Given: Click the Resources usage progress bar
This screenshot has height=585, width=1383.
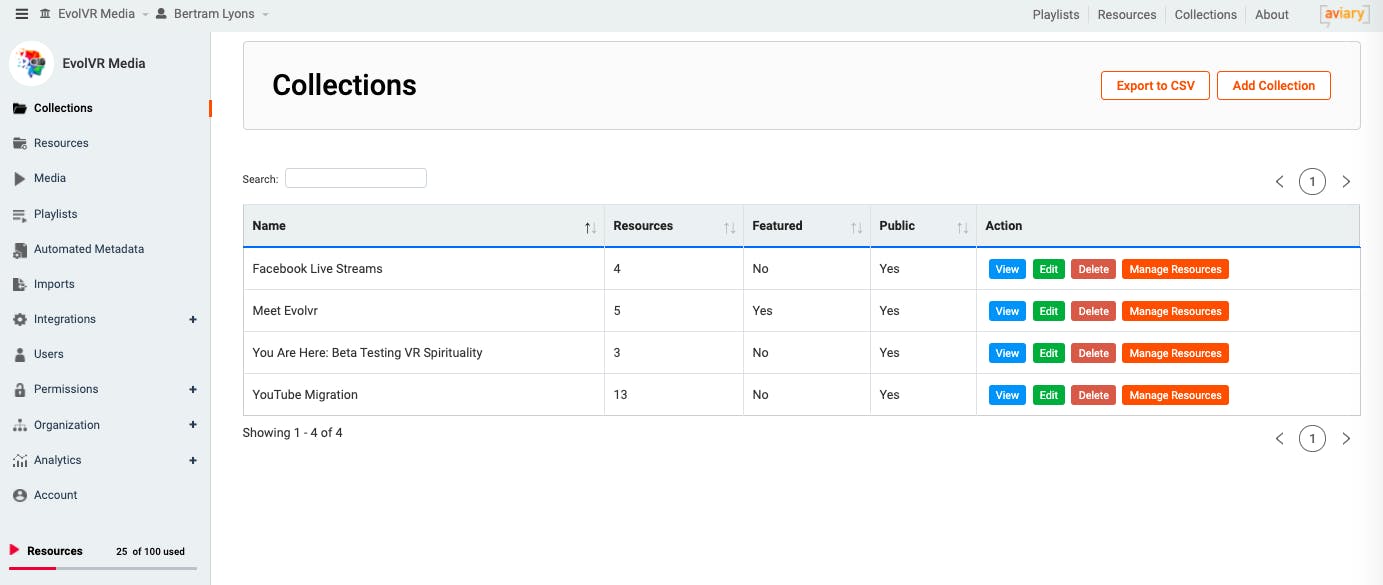Looking at the screenshot, I should tap(103, 568).
